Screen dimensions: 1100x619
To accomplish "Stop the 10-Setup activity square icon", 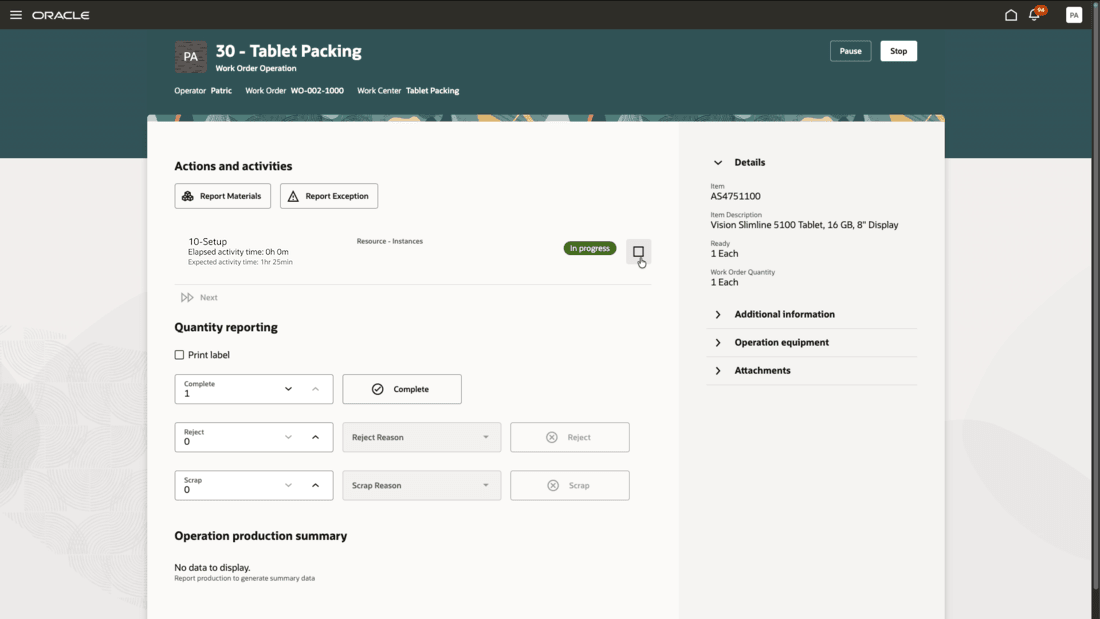I will (638, 251).
